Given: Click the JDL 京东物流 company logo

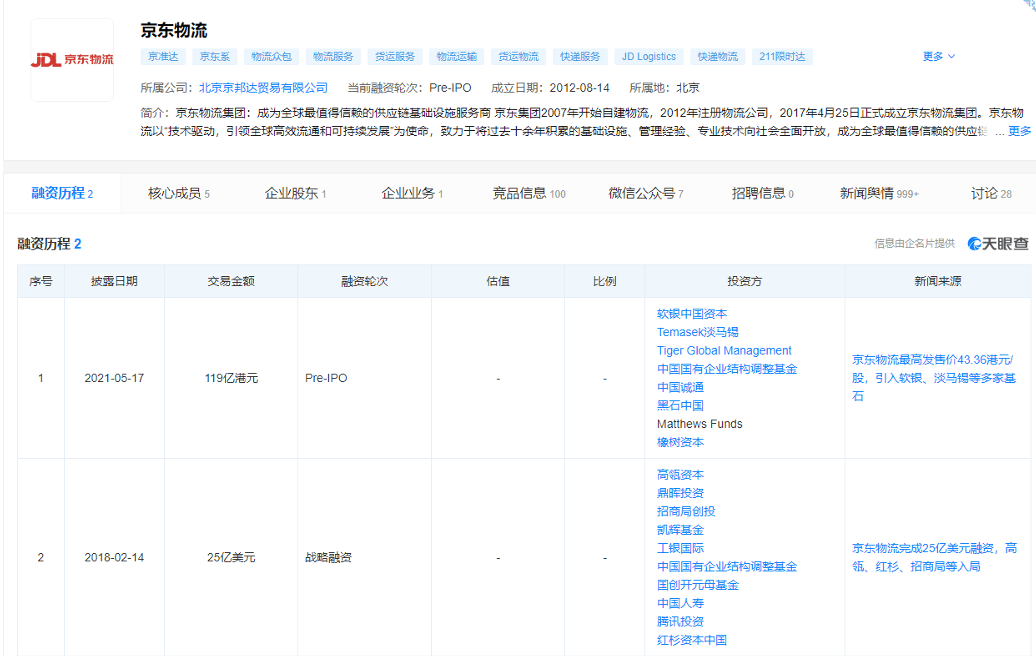Looking at the screenshot, I should (72, 60).
